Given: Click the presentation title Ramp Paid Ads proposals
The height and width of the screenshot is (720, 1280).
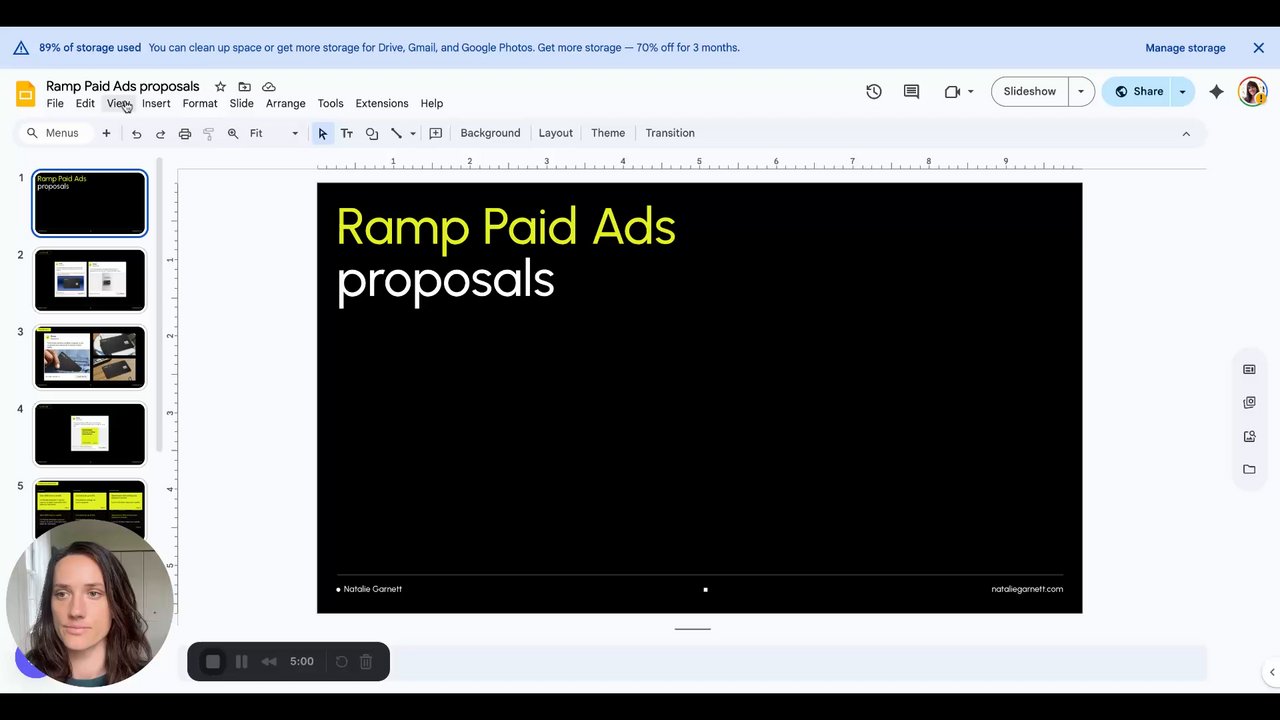Looking at the screenshot, I should (x=123, y=86).
